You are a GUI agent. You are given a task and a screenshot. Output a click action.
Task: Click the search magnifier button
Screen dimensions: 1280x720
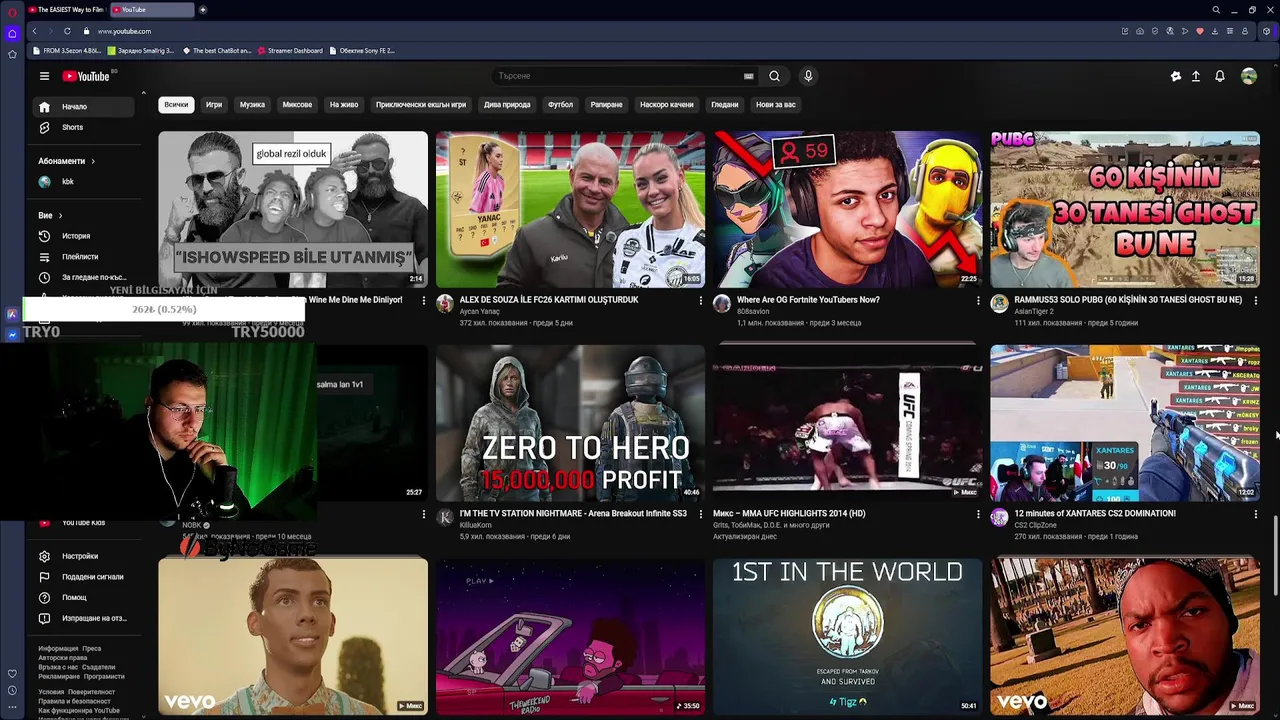point(774,76)
